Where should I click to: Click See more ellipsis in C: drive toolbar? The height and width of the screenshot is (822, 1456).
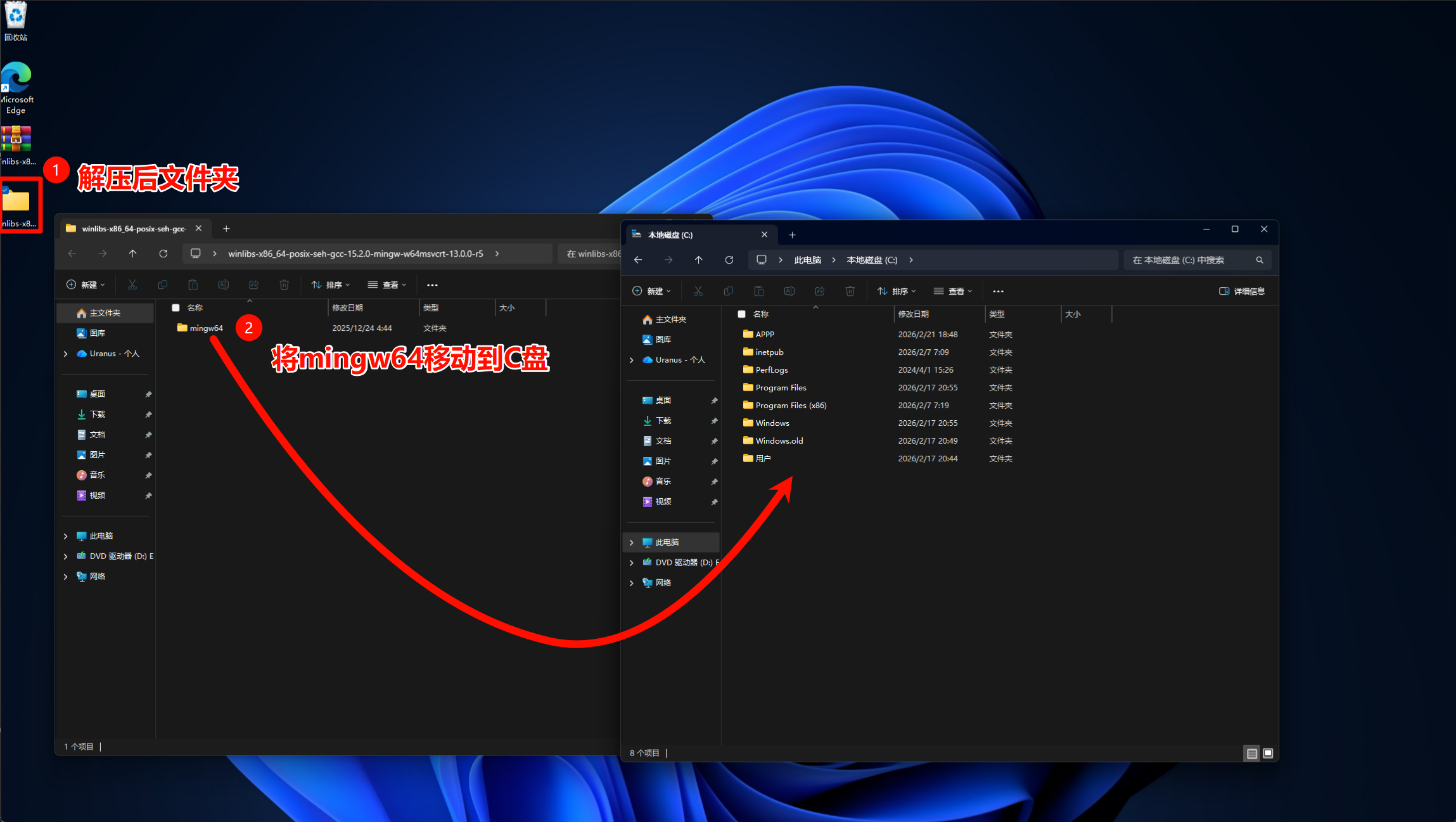(x=998, y=291)
